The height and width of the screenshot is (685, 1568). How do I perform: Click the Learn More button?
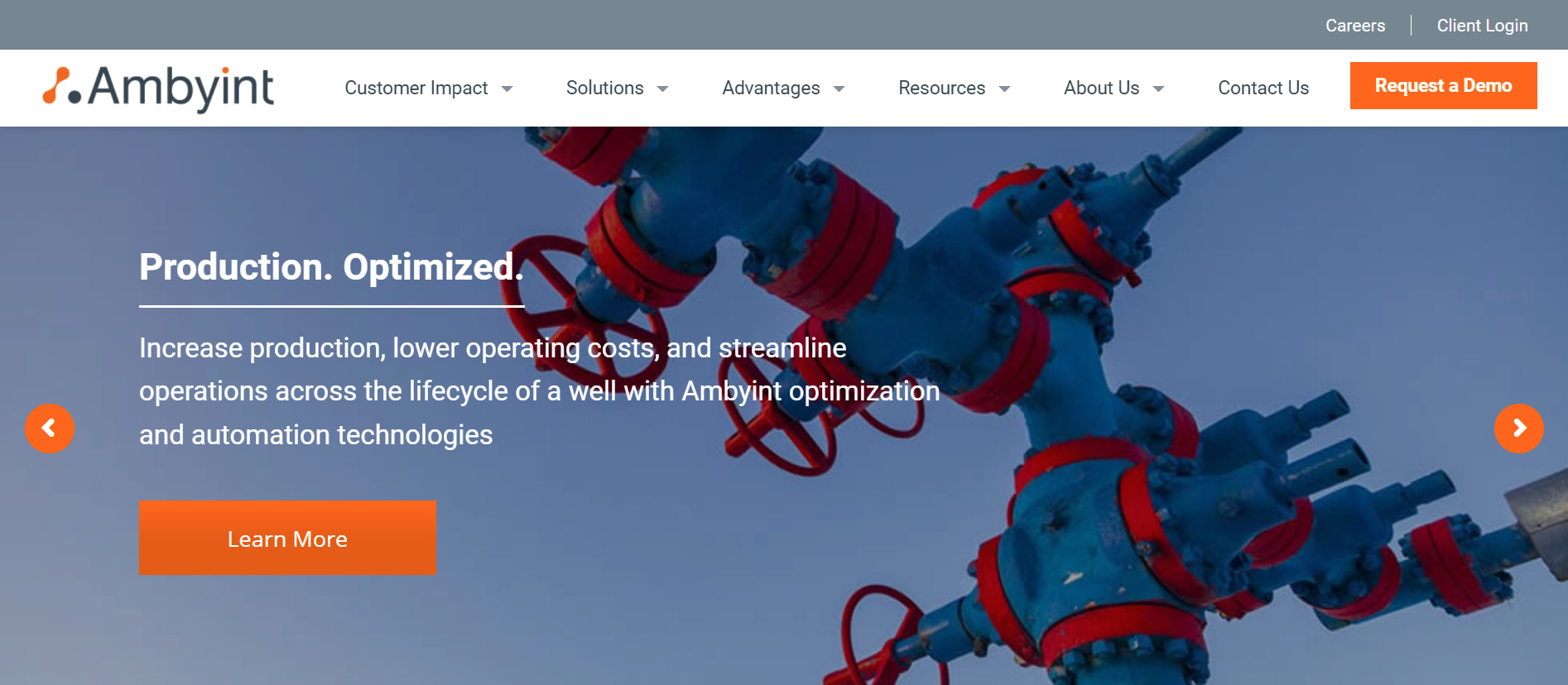[288, 538]
